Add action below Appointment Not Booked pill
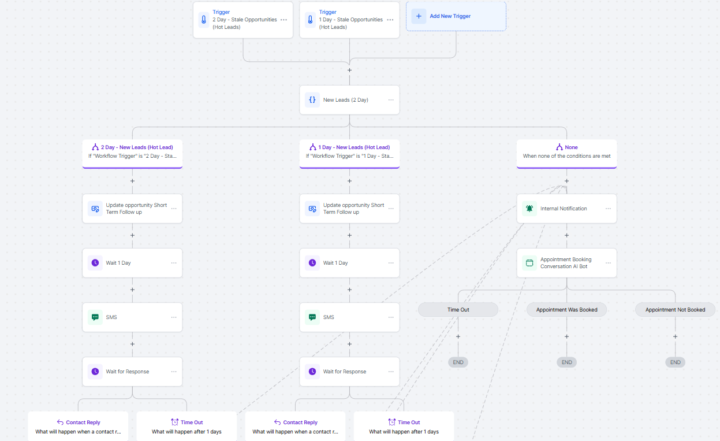The image size is (720, 441). 675,337
